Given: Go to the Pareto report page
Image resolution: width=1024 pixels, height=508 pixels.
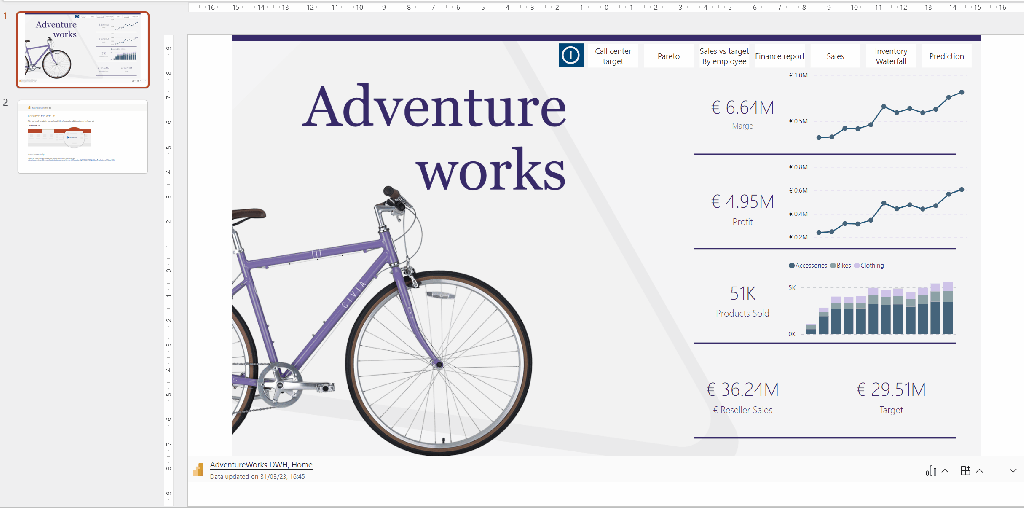Looking at the screenshot, I should click(669, 56).
